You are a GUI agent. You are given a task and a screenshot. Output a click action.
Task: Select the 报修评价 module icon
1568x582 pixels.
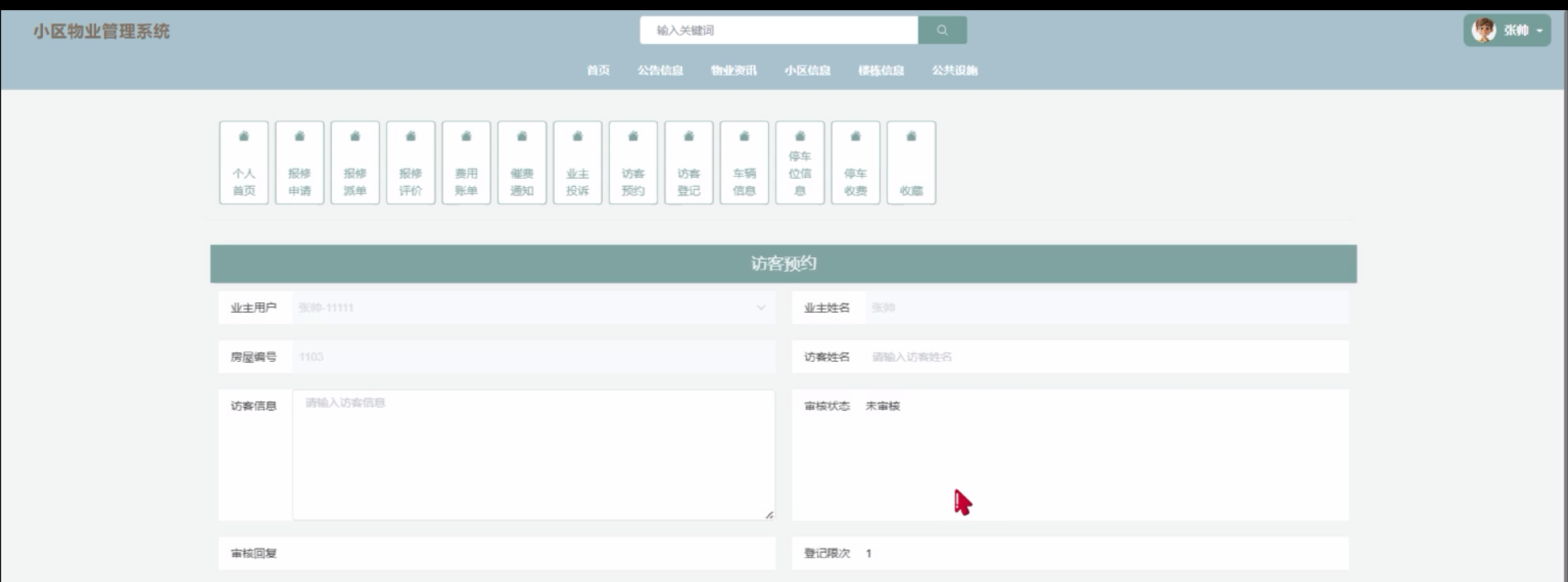(x=410, y=162)
